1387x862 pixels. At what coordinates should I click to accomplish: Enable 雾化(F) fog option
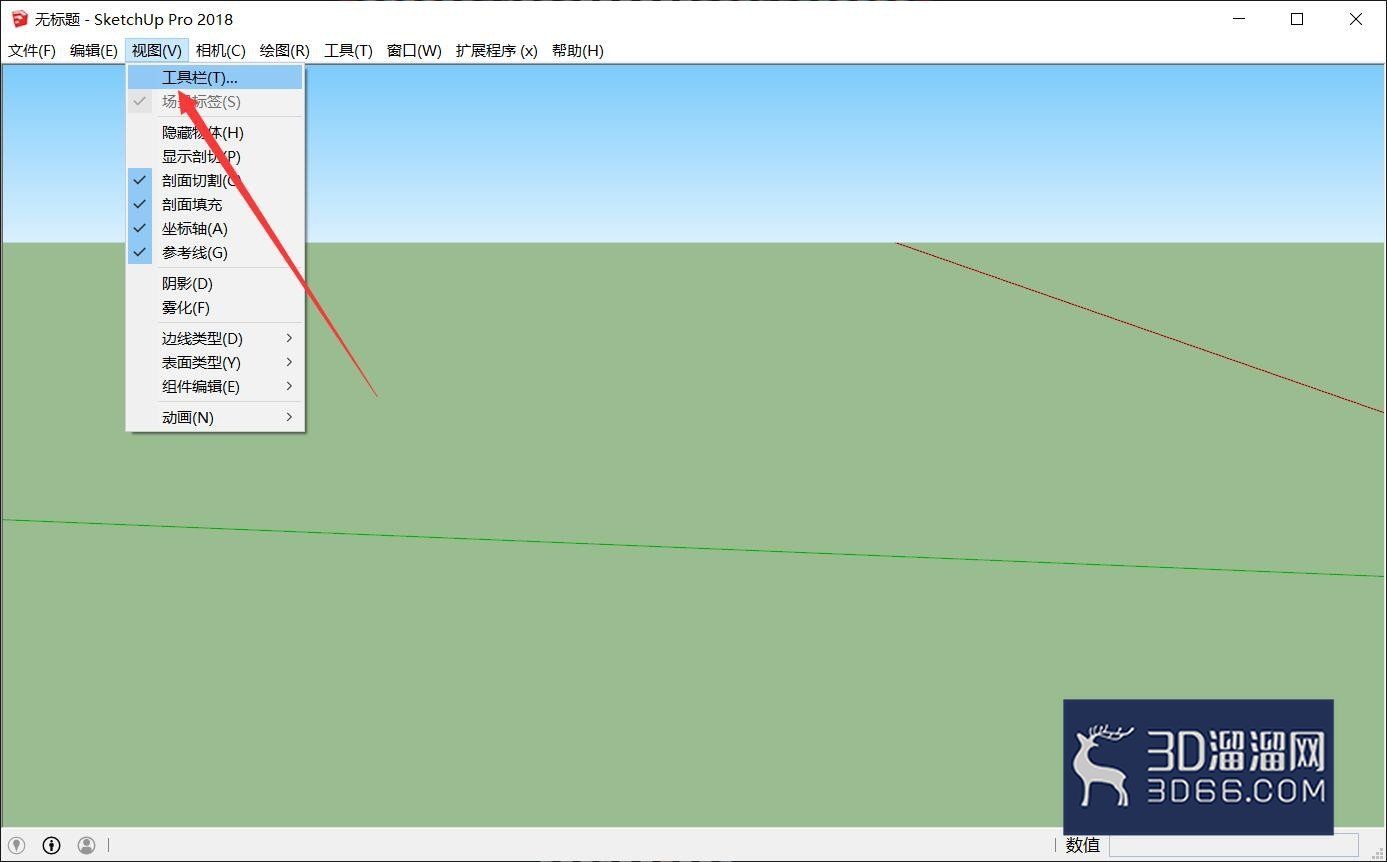215,307
